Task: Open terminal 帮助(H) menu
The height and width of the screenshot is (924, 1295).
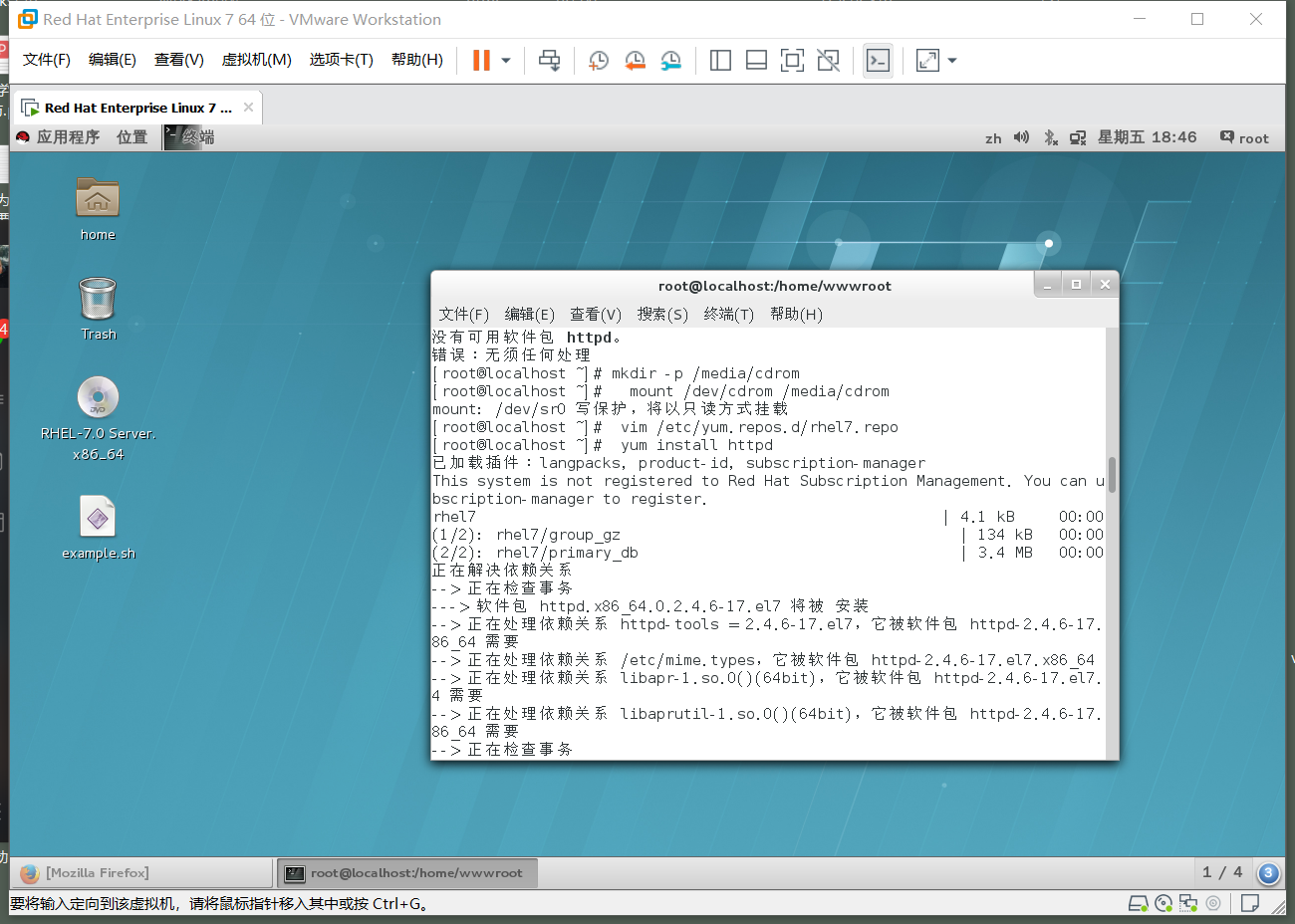Action: 796,314
